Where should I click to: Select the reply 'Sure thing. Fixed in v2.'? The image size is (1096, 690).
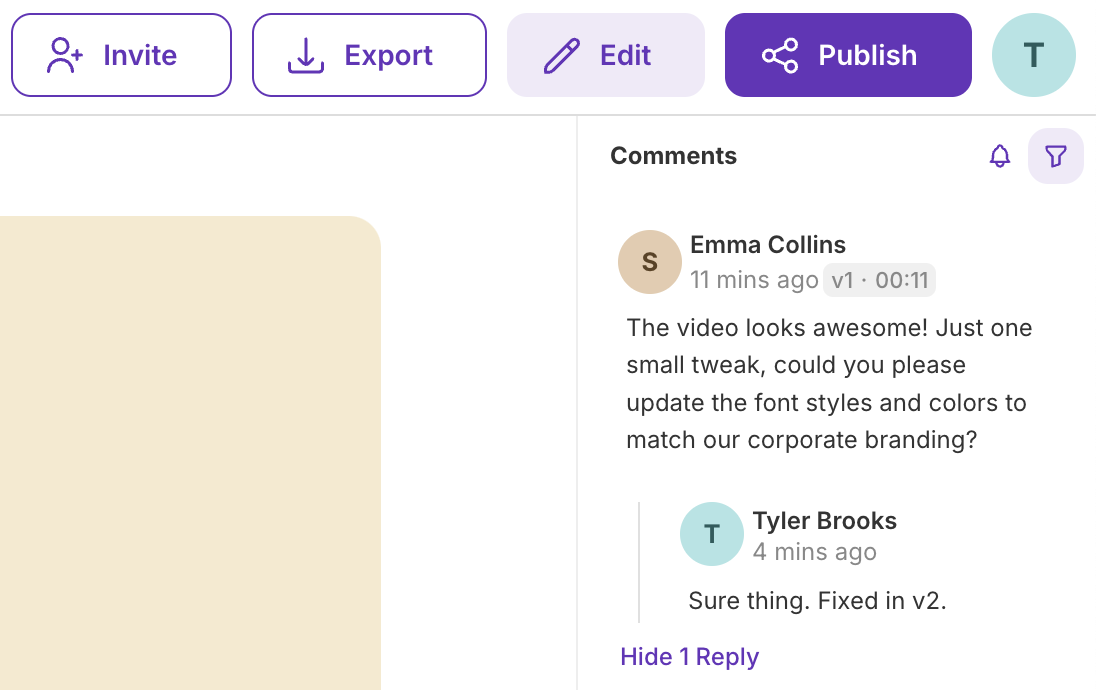tap(817, 601)
